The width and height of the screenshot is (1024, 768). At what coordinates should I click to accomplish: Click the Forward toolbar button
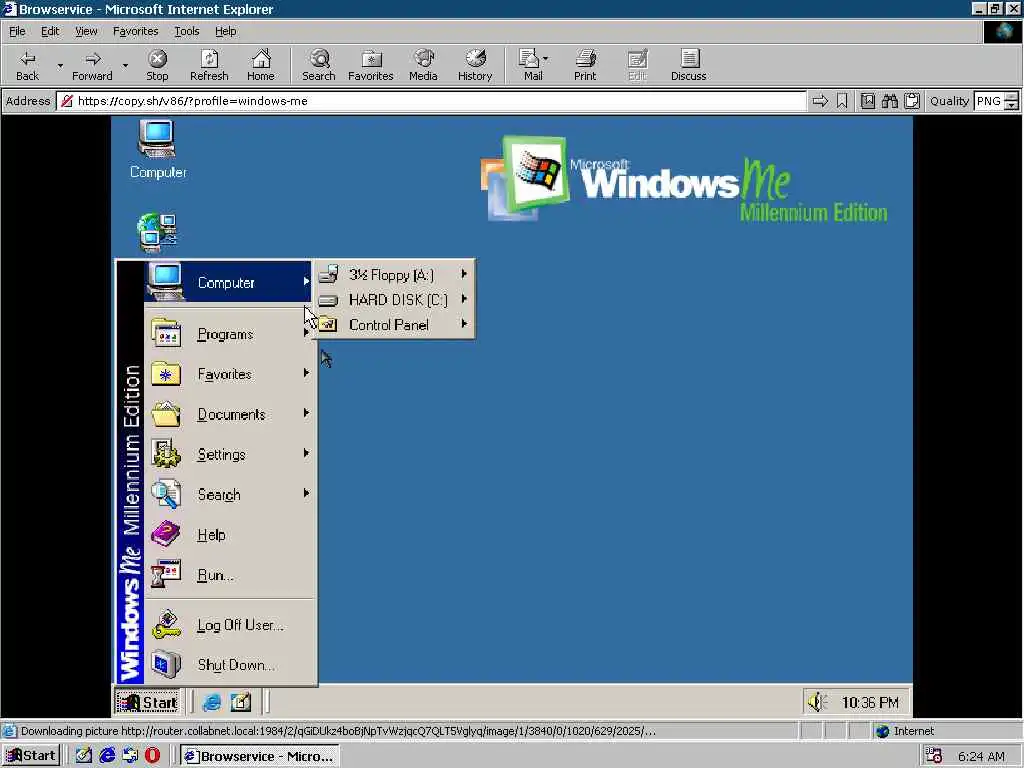pos(92,65)
